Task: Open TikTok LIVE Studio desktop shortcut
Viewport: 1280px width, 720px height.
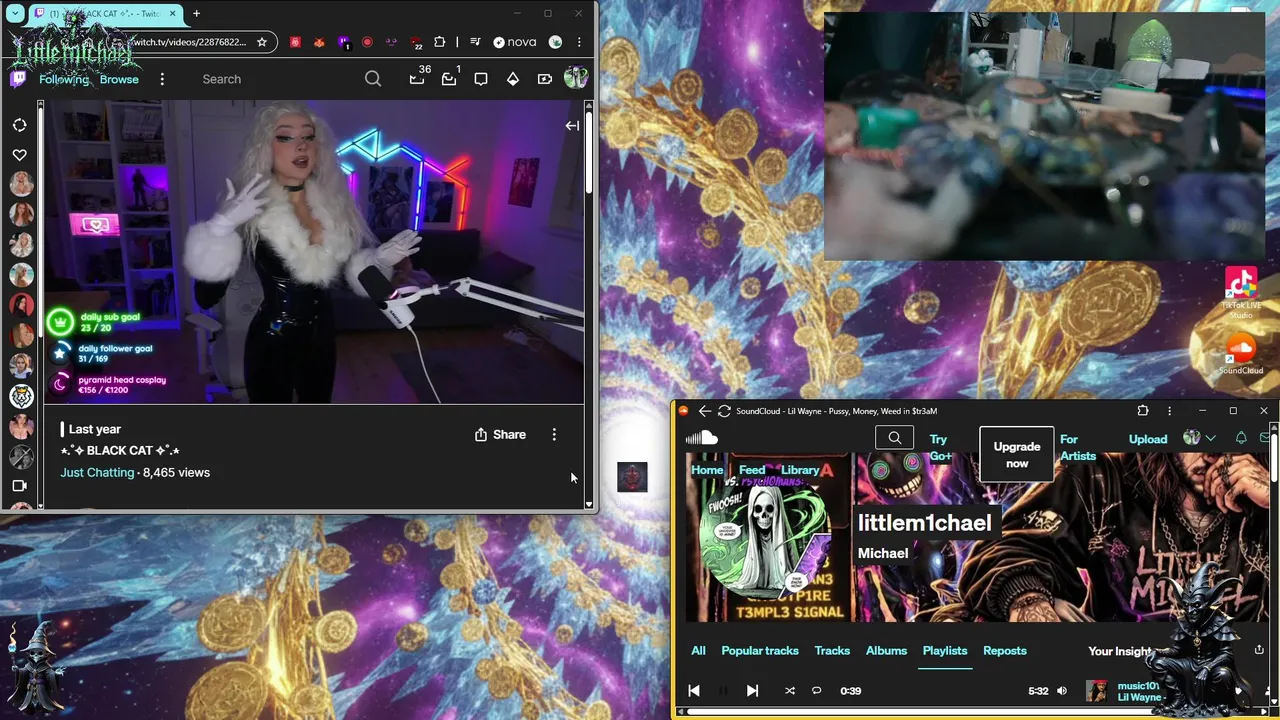Action: click(x=1241, y=293)
